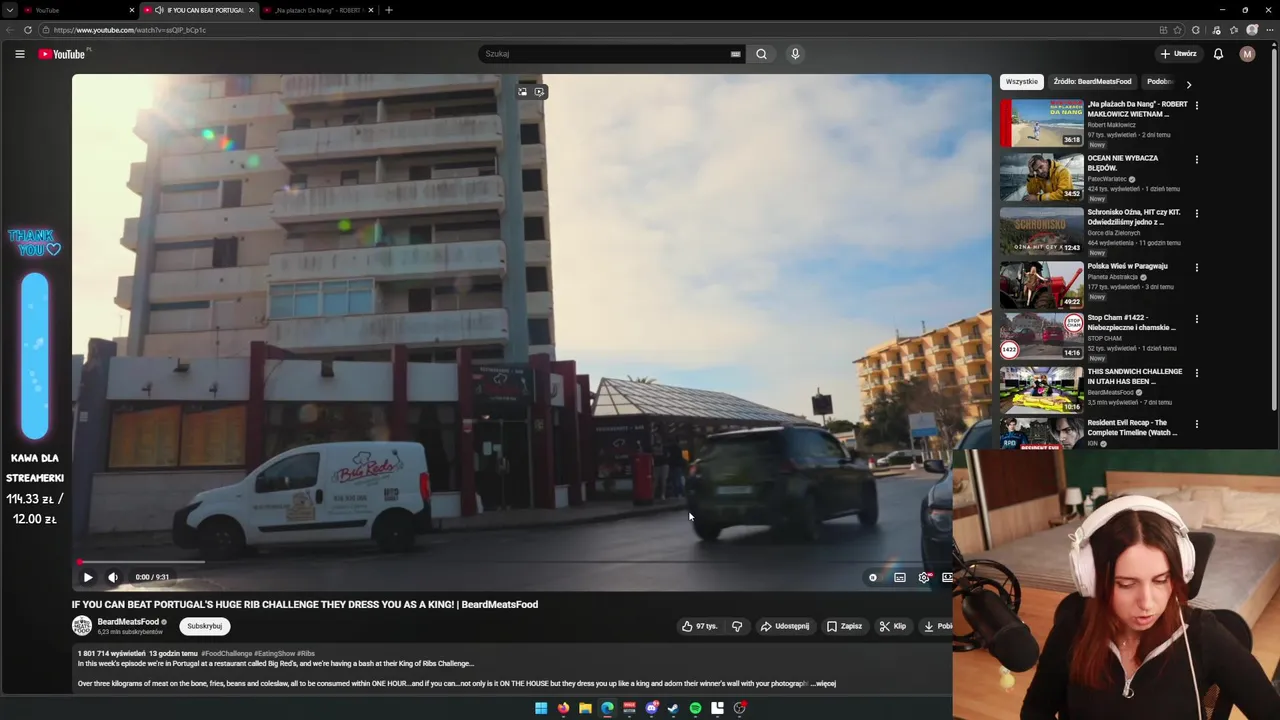
Task: Share the video via Udostępnij
Action: click(785, 626)
